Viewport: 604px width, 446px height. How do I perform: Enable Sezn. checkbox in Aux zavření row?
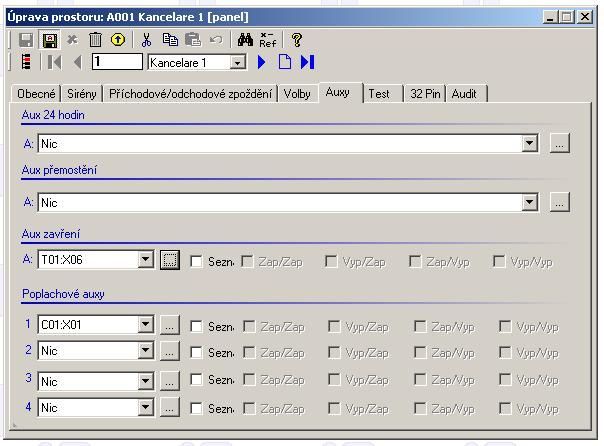point(197,262)
